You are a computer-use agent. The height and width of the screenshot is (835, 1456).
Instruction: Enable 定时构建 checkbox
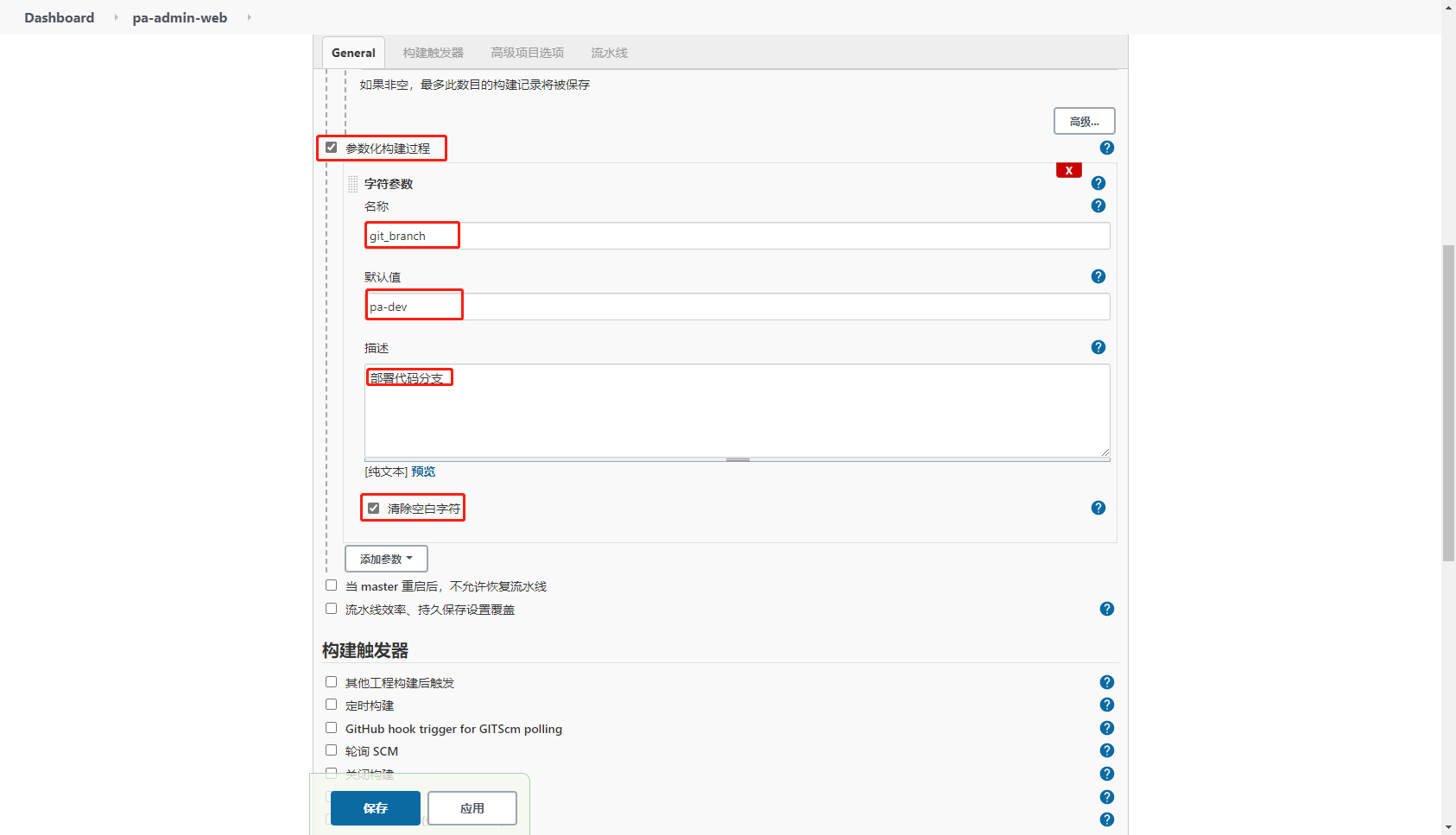(331, 705)
